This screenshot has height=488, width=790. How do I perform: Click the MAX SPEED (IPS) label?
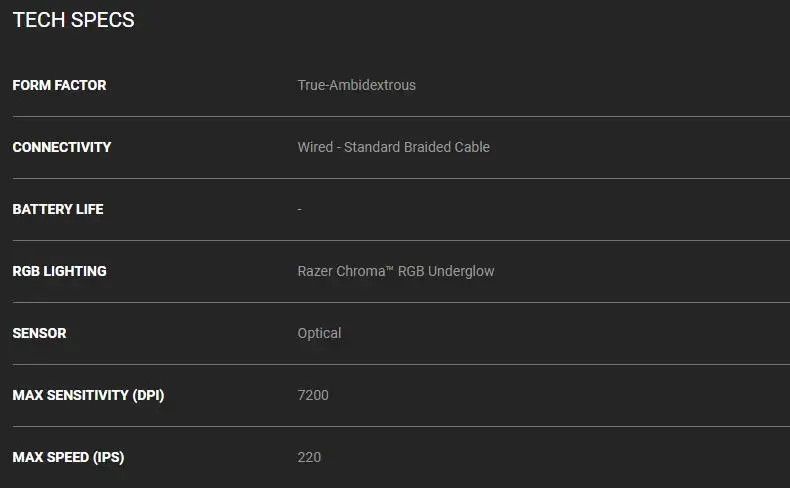click(x=68, y=457)
